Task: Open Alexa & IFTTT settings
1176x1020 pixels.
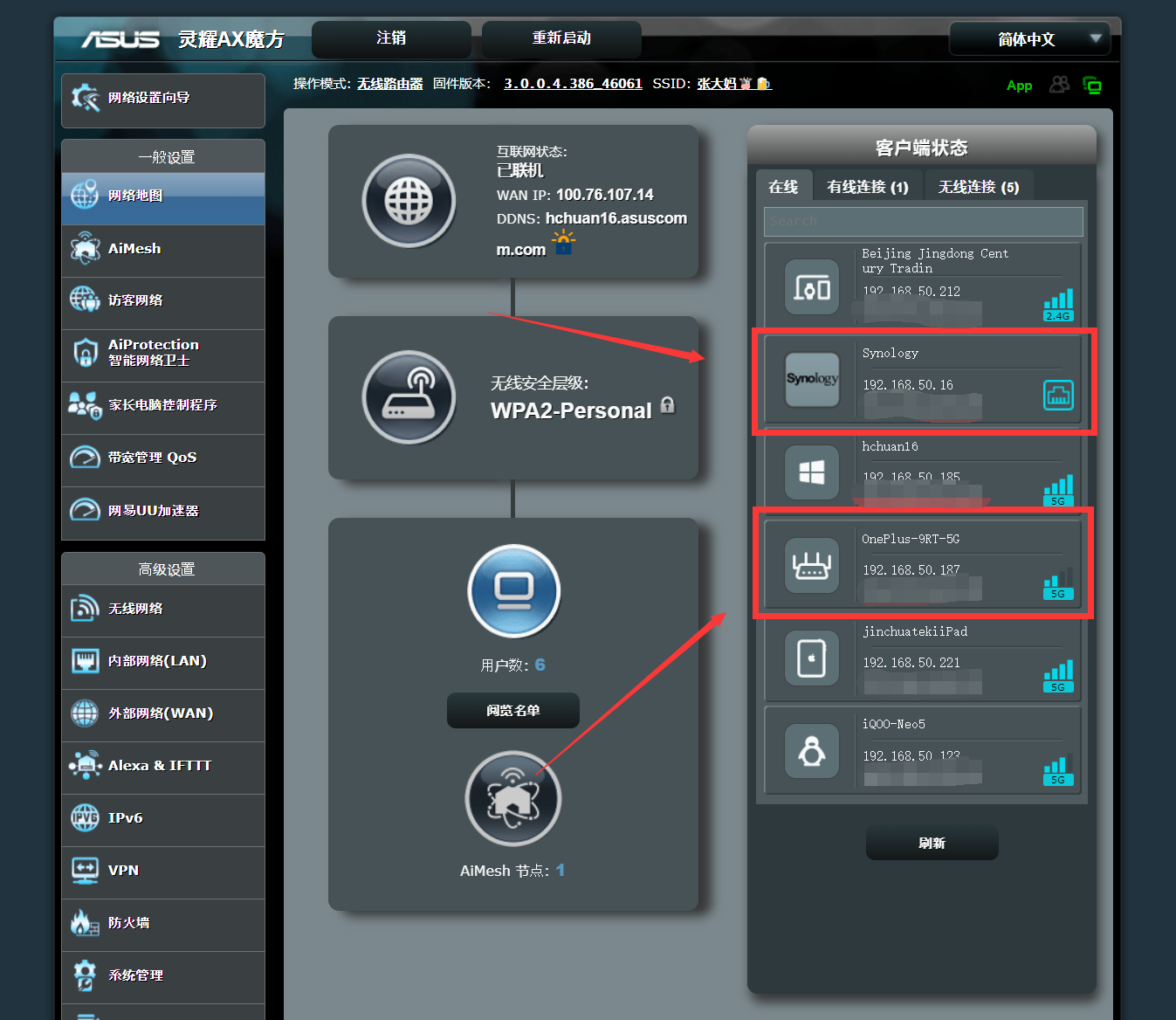Action: click(x=163, y=768)
